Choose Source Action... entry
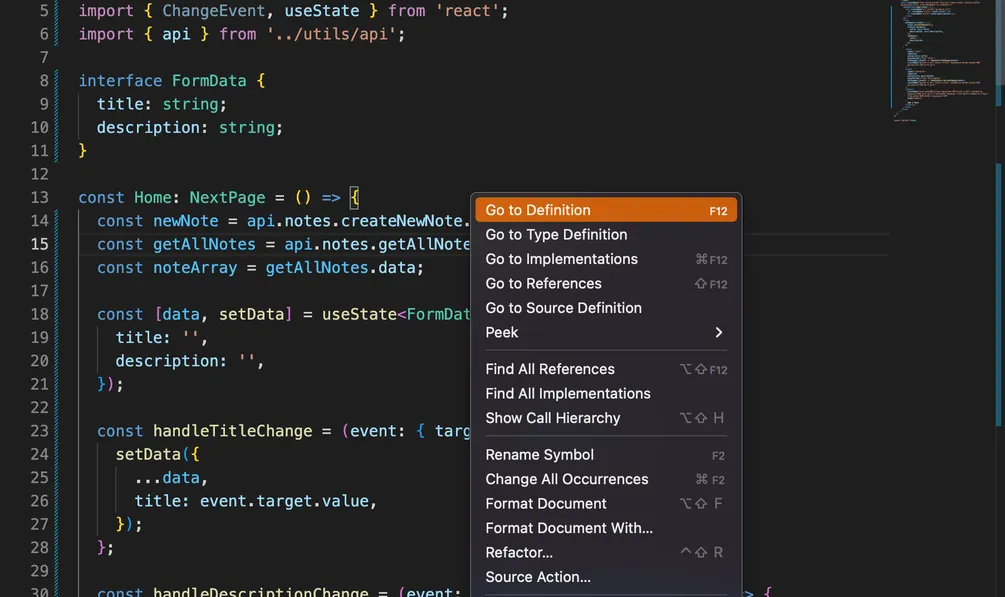The image size is (1005, 597). [606, 576]
